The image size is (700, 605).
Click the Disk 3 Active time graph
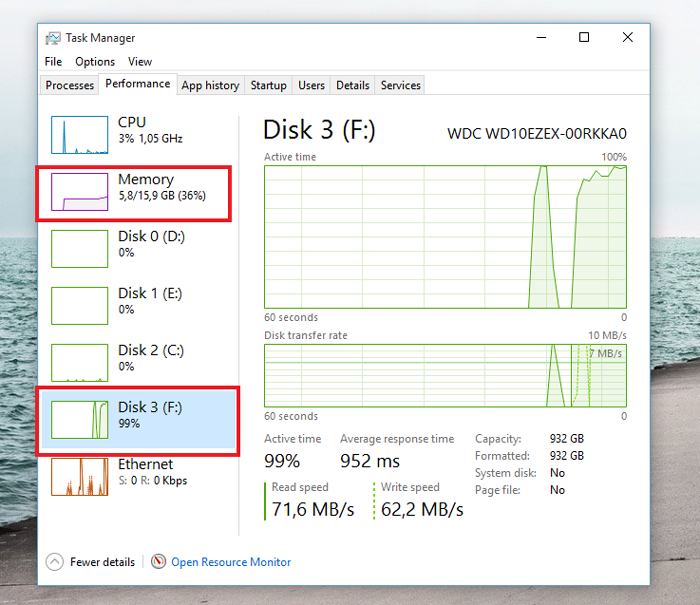point(445,237)
